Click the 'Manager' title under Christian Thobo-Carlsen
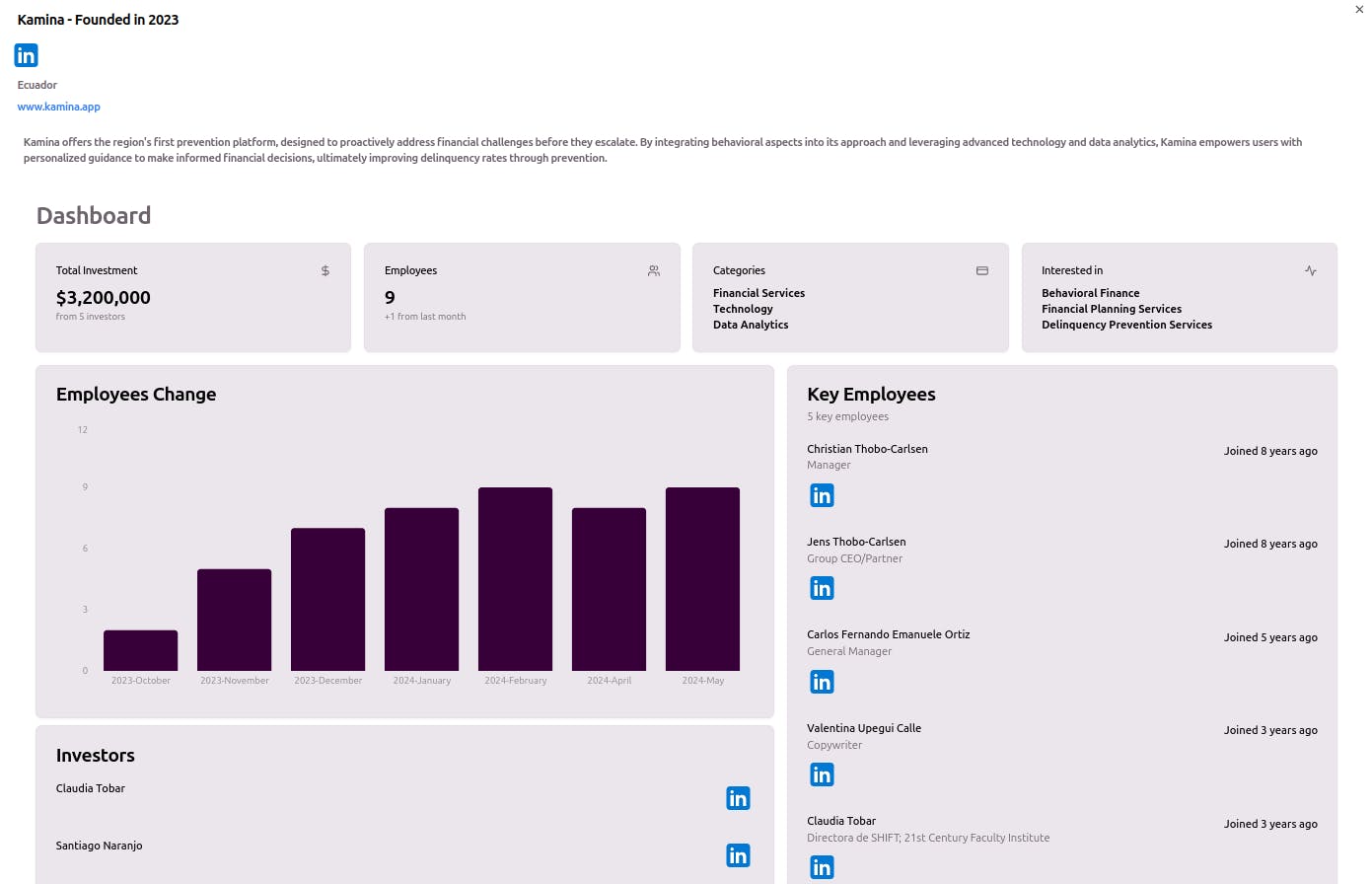Image resolution: width=1372 pixels, height=884 pixels. pyautogui.click(x=829, y=465)
